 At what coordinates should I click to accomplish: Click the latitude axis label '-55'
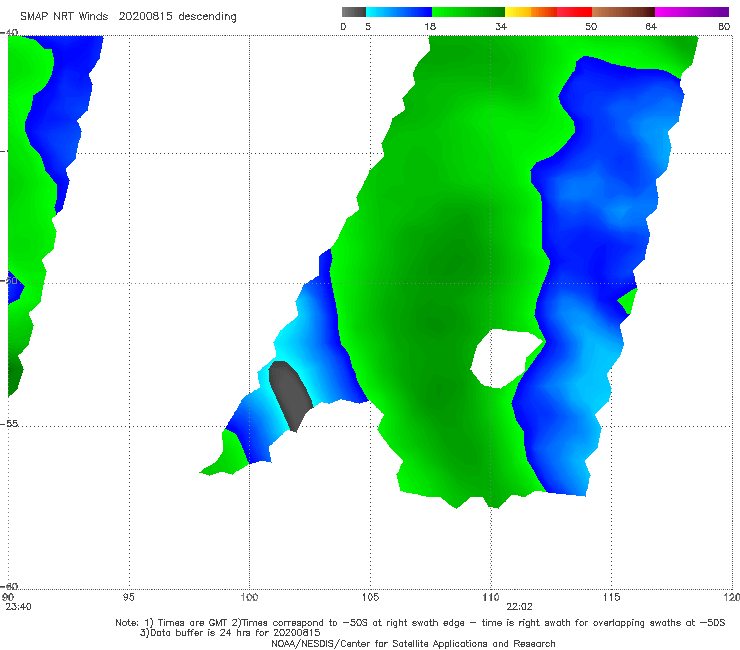click(x=9, y=424)
